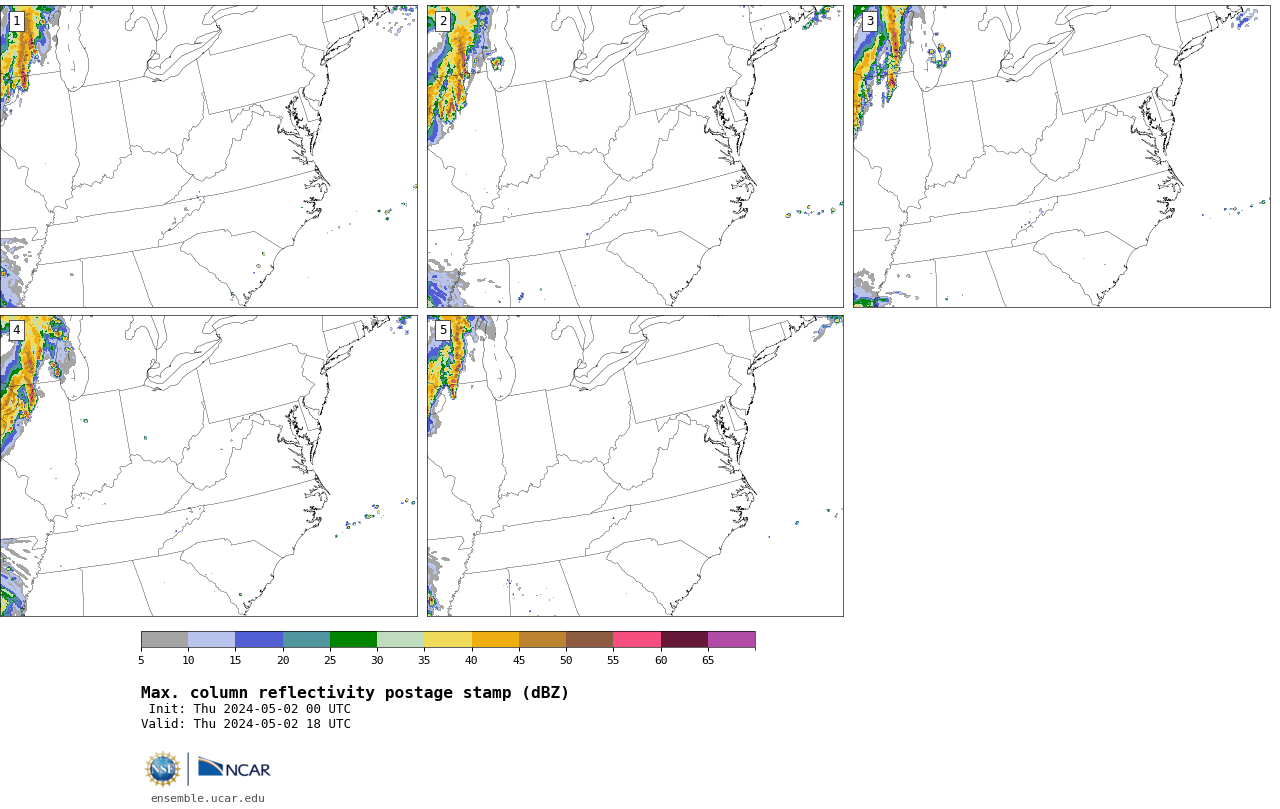The image size is (1280, 809).
Task: Click the gray 5-10 dBZ color swatch
Action: coord(164,640)
